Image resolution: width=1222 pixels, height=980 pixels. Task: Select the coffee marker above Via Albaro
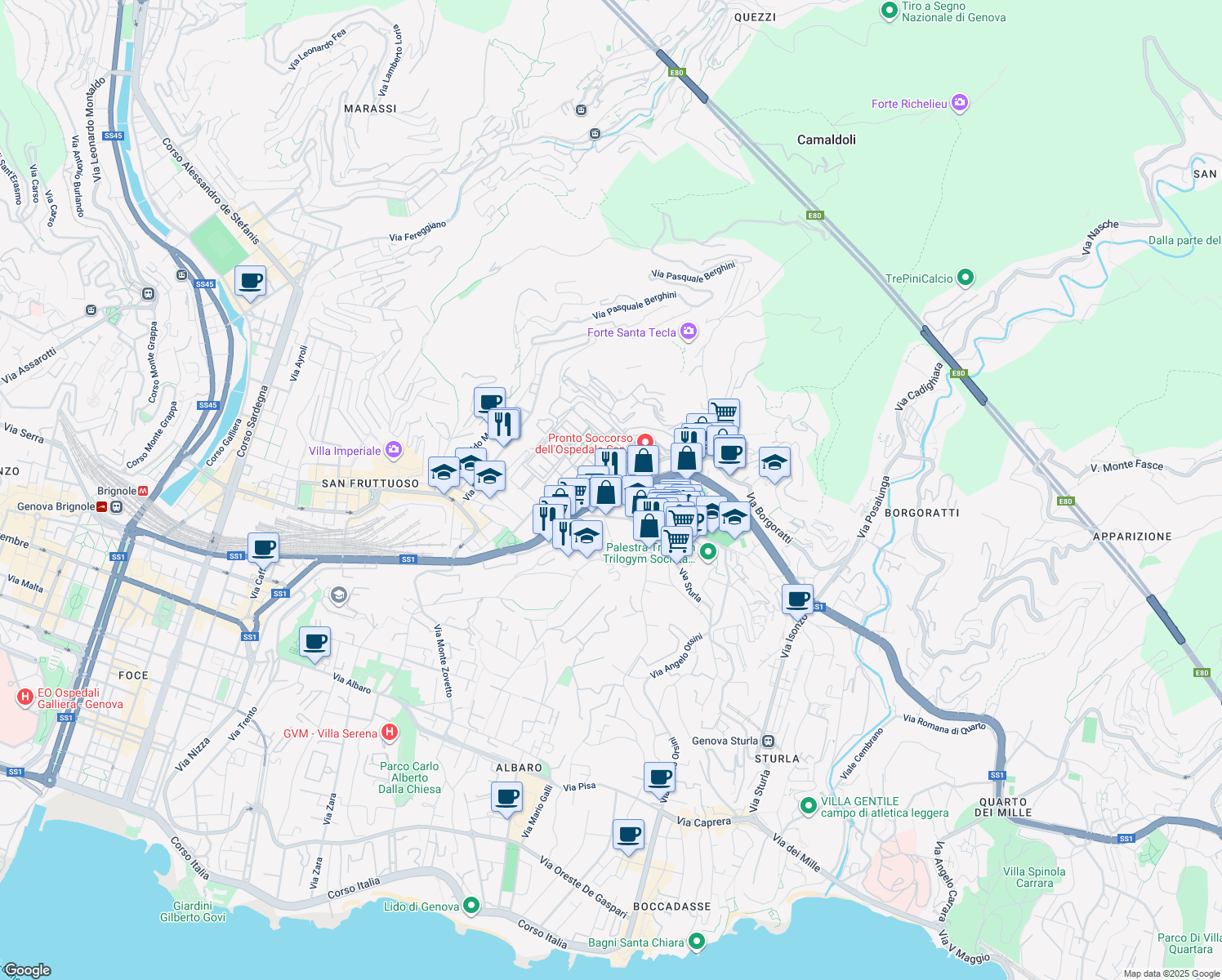[x=314, y=643]
